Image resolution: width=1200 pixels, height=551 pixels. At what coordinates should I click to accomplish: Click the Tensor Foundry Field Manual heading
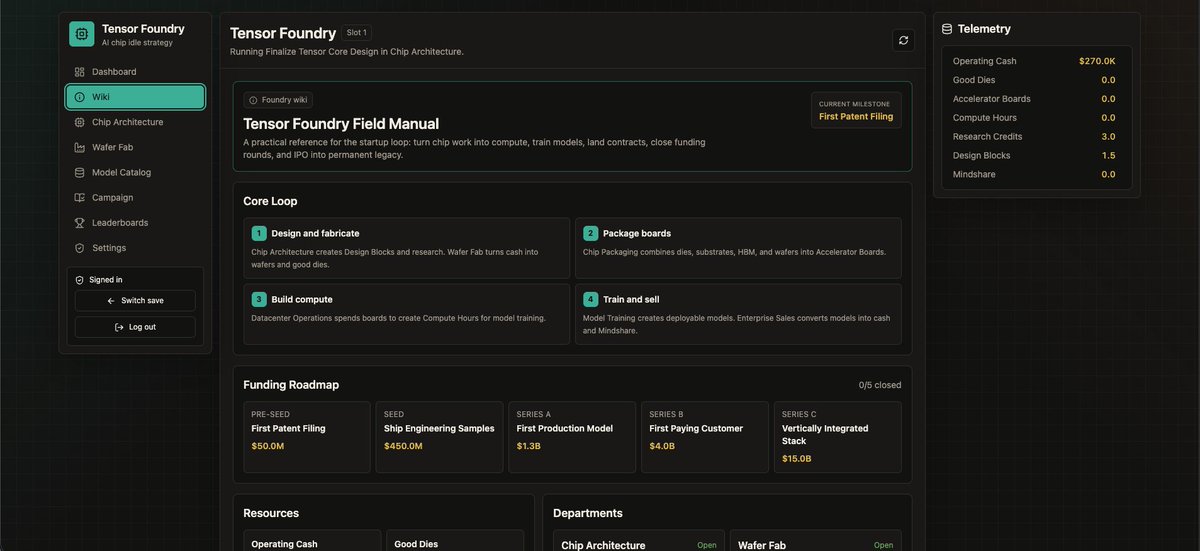click(x=341, y=124)
